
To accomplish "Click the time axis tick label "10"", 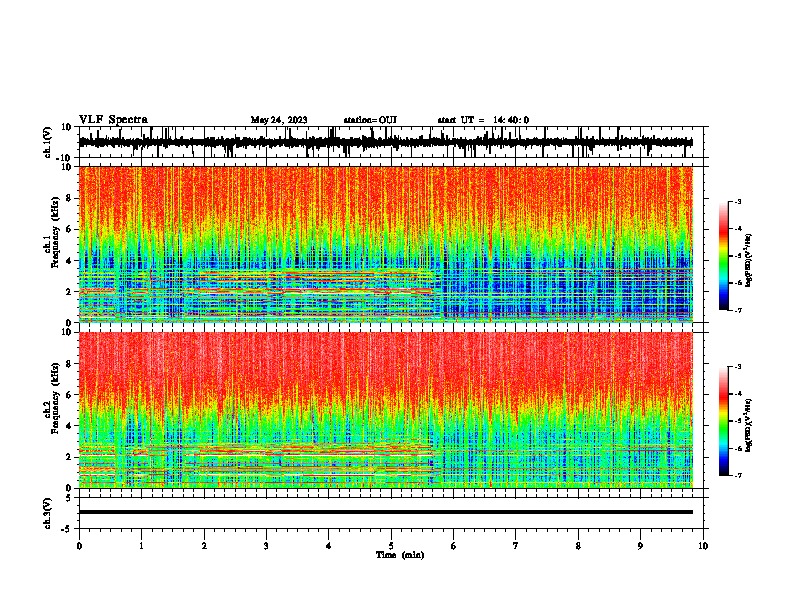I will 703,546.
